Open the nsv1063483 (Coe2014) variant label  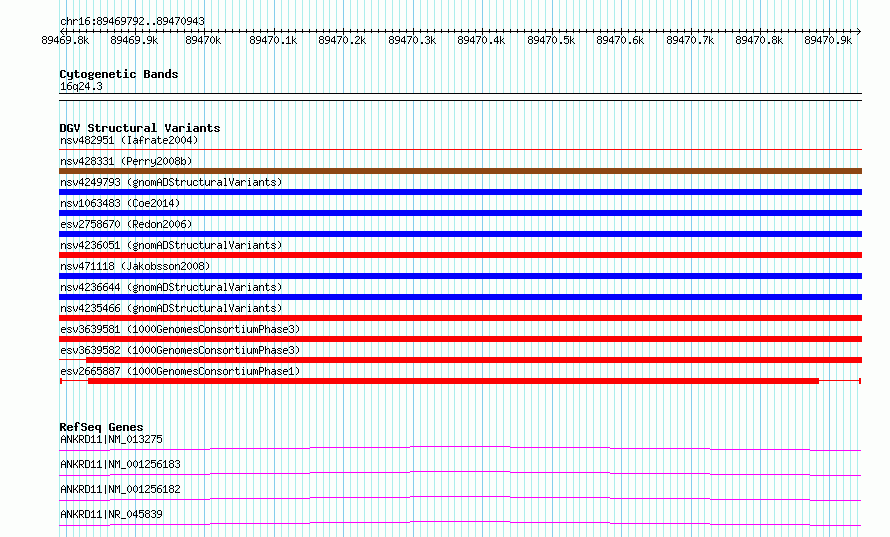tap(120, 203)
